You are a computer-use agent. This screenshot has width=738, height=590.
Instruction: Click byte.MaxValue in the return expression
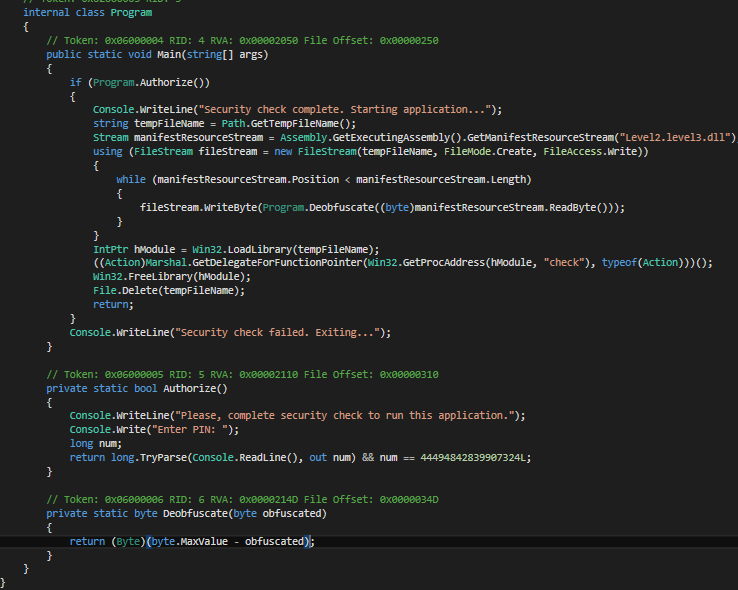[x=189, y=542]
